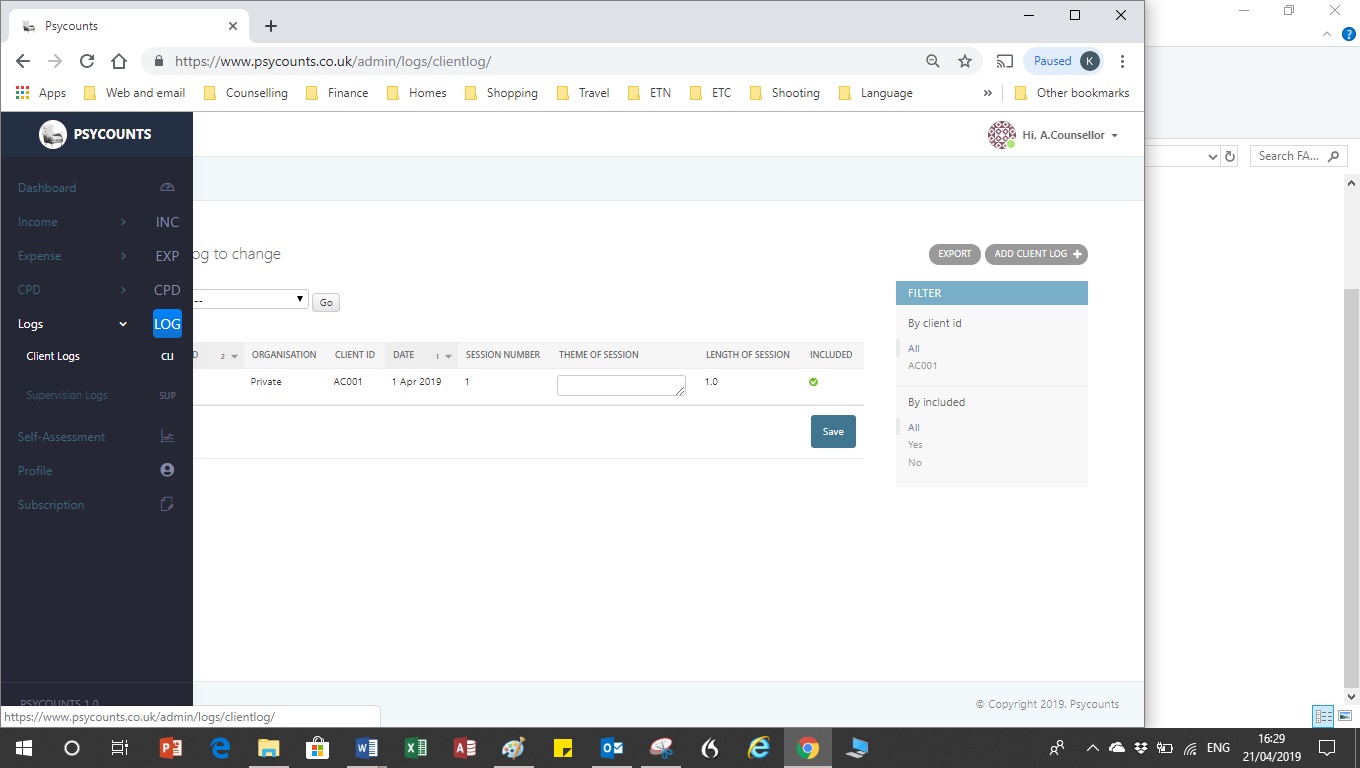Click the Psycounts logo in sidebar header
The width and height of the screenshot is (1360, 768).
click(x=53, y=134)
